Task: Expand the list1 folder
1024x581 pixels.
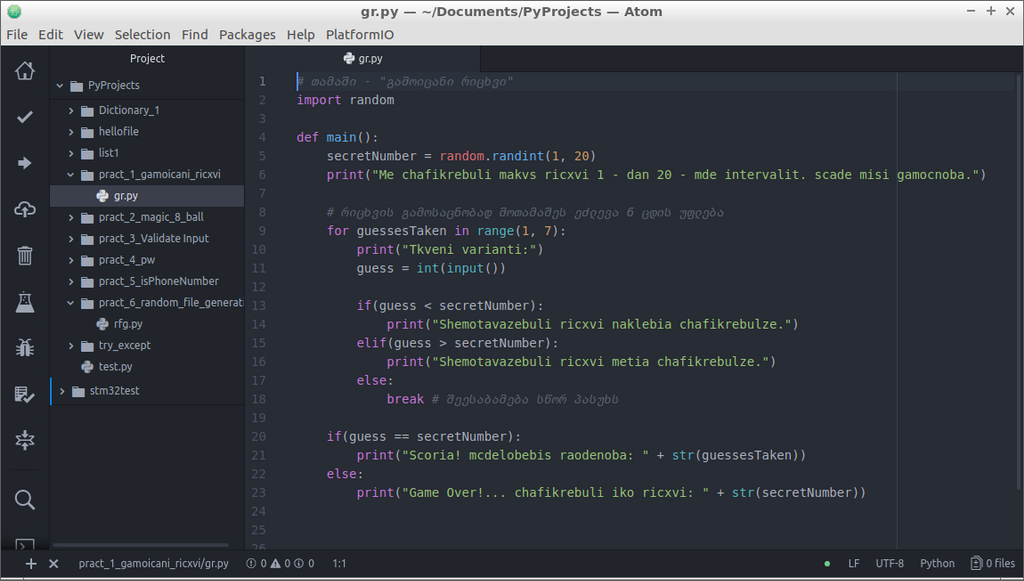Action: point(71,153)
